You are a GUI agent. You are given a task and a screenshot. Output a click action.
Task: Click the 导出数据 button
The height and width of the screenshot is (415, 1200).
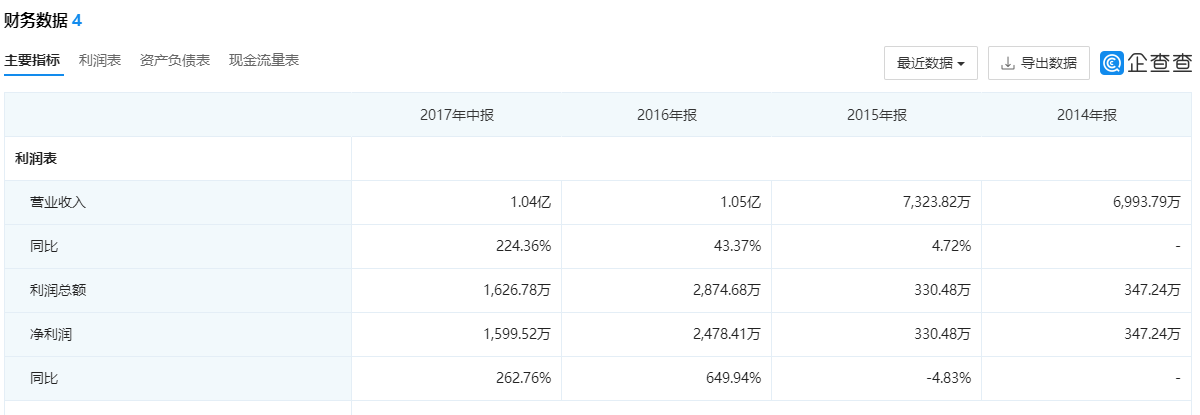click(x=1039, y=63)
